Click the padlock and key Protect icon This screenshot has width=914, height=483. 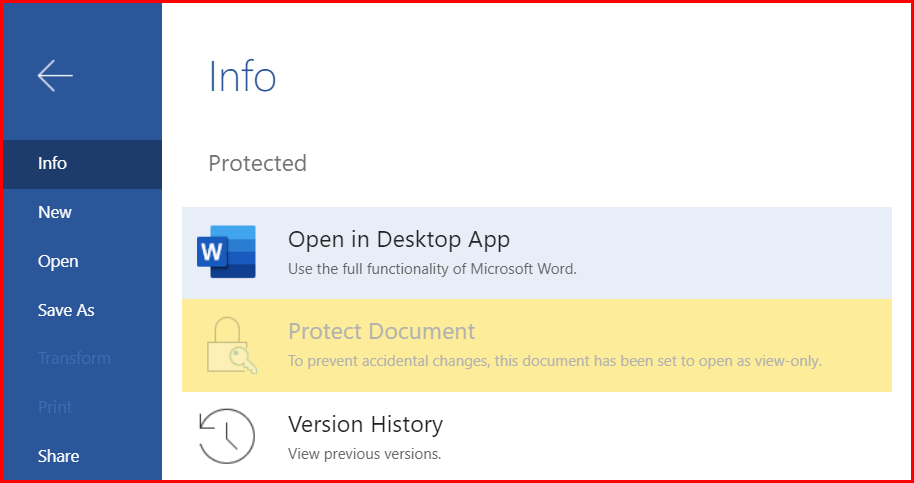click(x=231, y=345)
